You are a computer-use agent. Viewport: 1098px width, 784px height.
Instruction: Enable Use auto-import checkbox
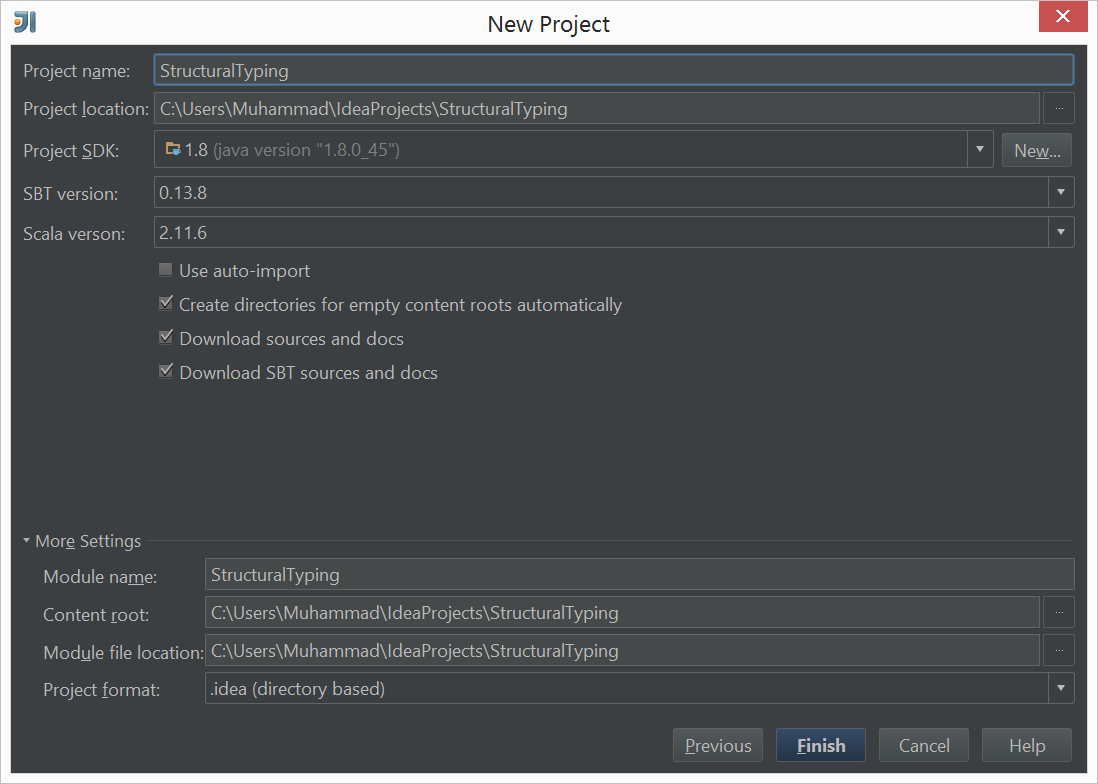click(x=166, y=270)
